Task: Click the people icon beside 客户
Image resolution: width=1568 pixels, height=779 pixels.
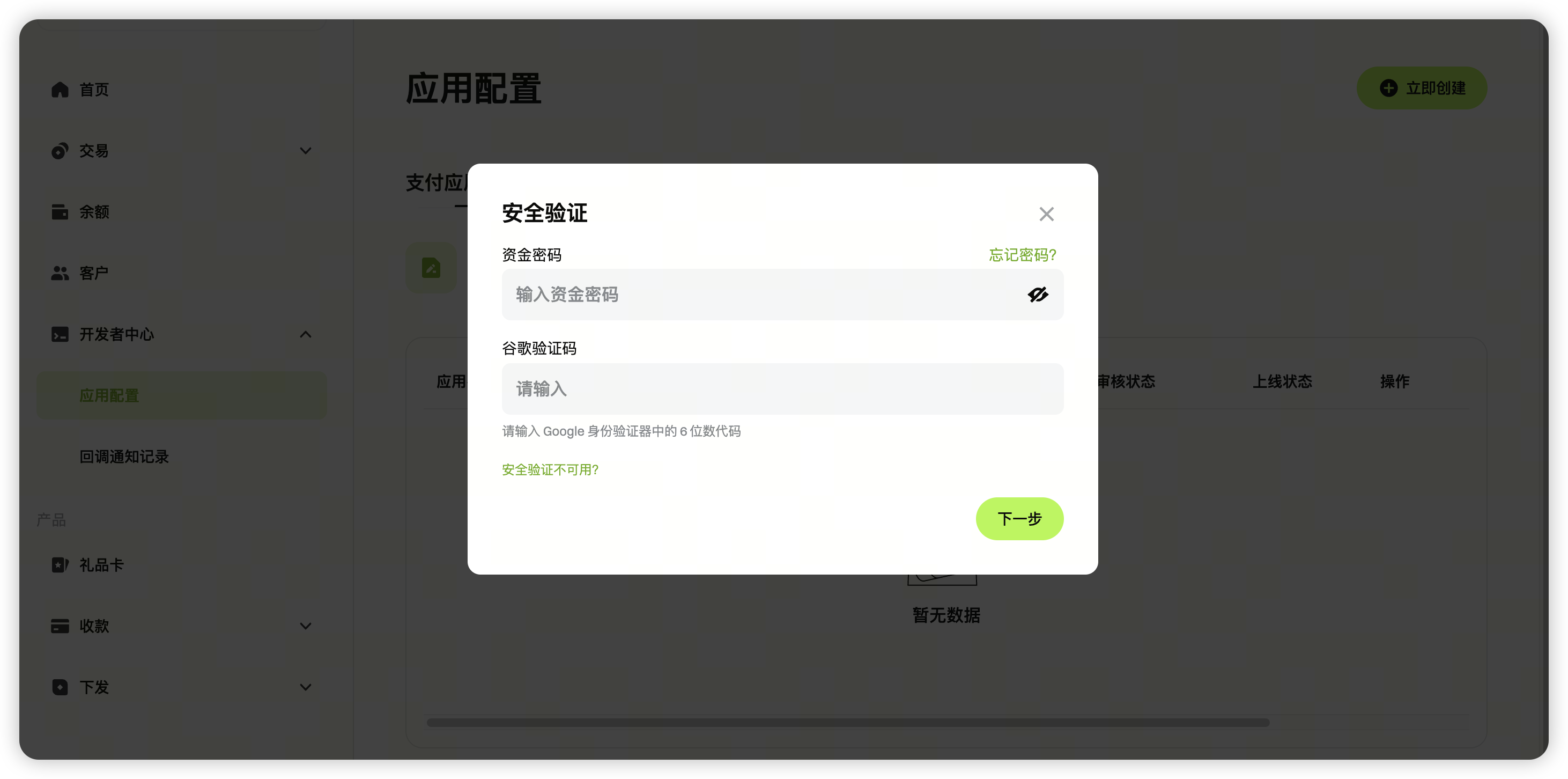Action: tap(60, 273)
